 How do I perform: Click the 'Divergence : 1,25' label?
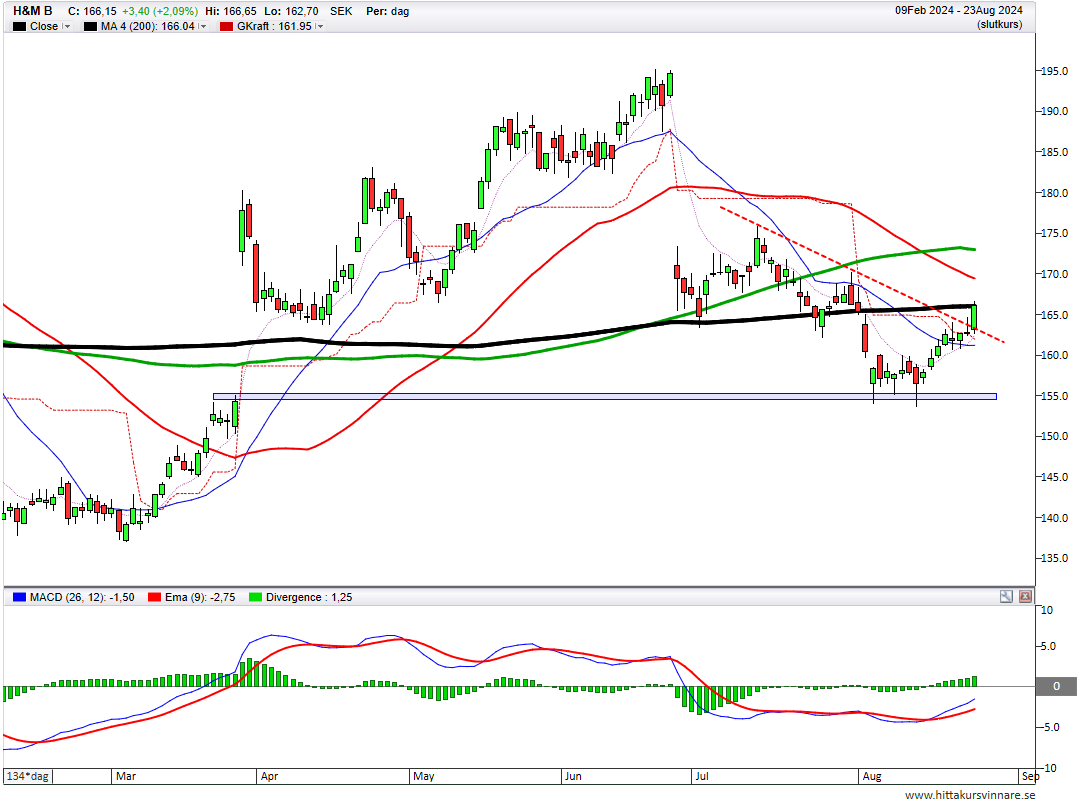pos(309,597)
